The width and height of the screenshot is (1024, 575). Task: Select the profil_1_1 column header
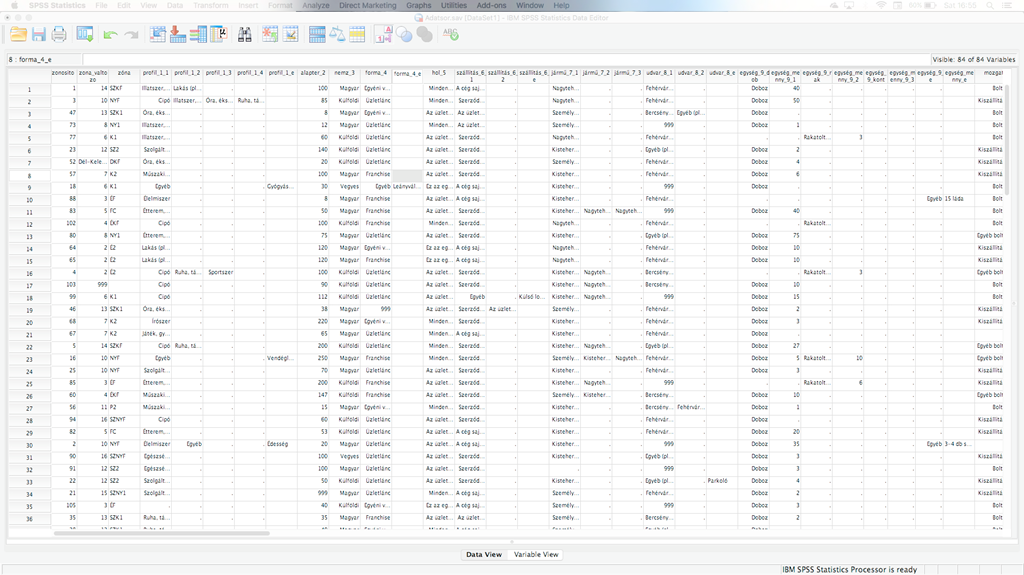(x=155, y=76)
